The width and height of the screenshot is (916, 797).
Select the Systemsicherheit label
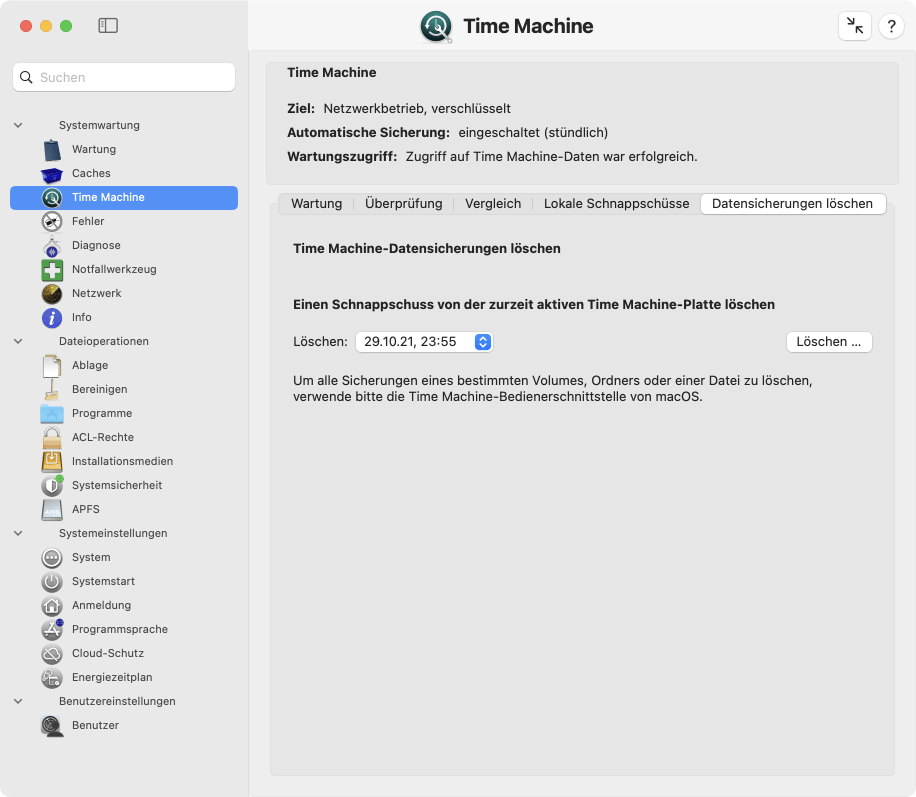pyautogui.click(x=117, y=486)
